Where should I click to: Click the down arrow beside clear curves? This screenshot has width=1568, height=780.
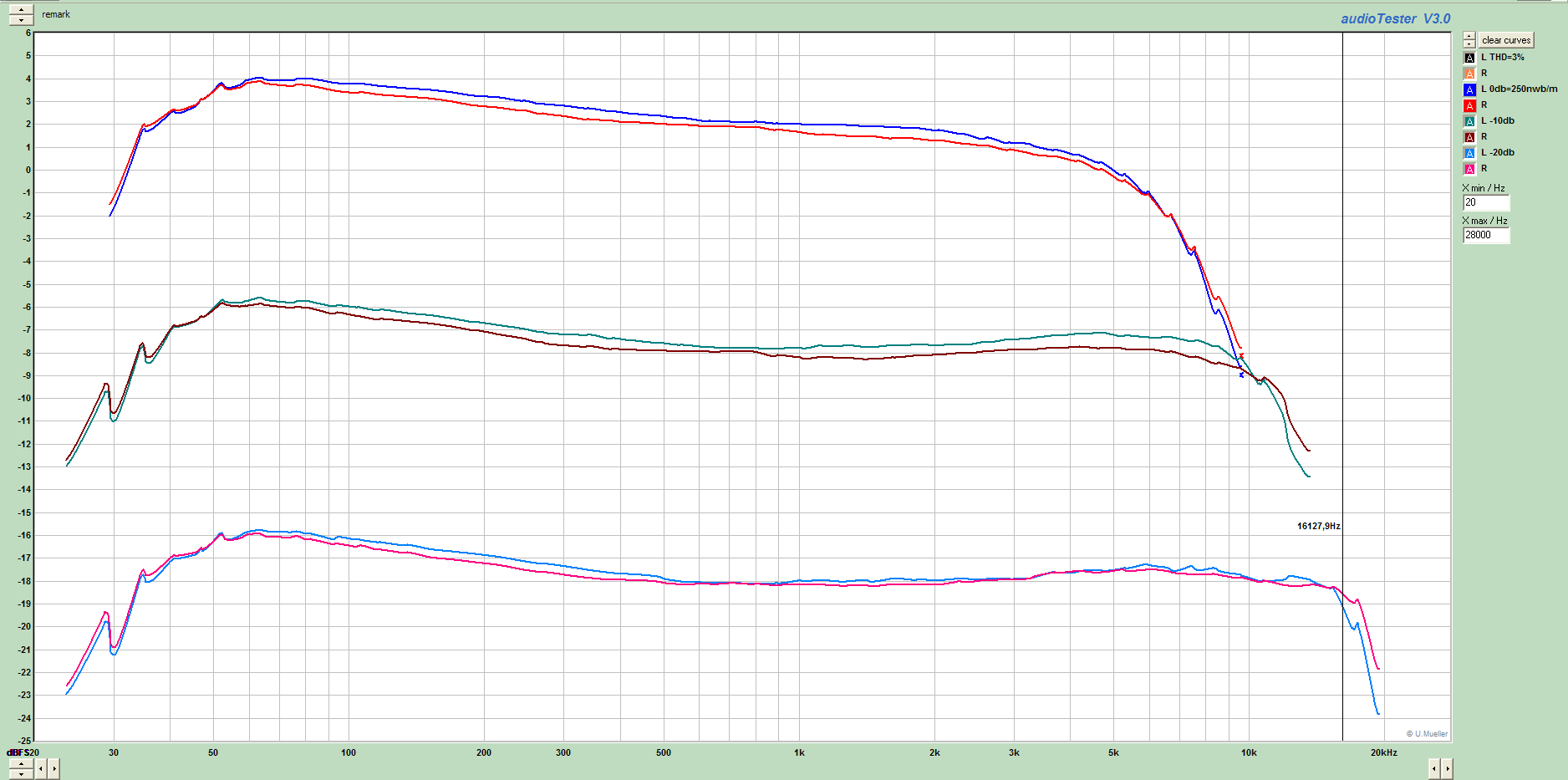point(1469,43)
